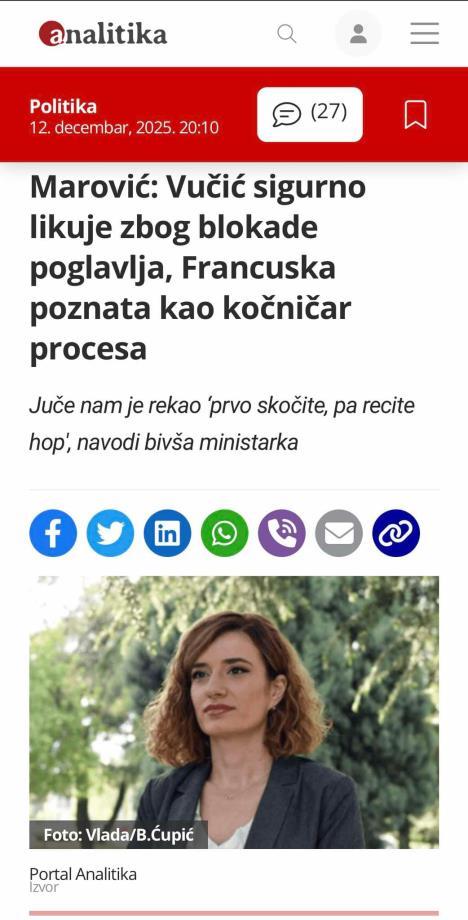Click the article headline about Vučić
The width and height of the screenshot is (468, 920).
198,268
